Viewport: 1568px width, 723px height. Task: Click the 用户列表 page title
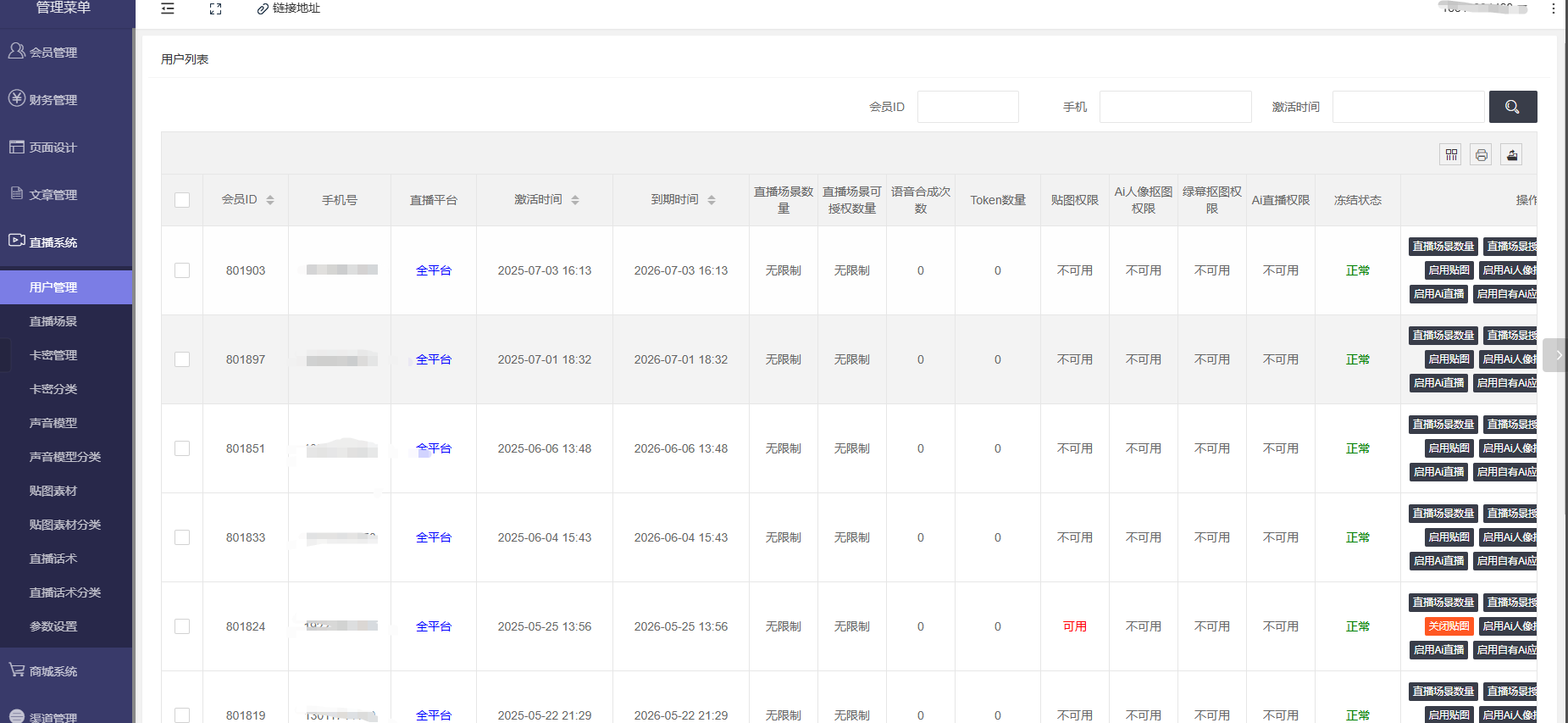pos(185,59)
